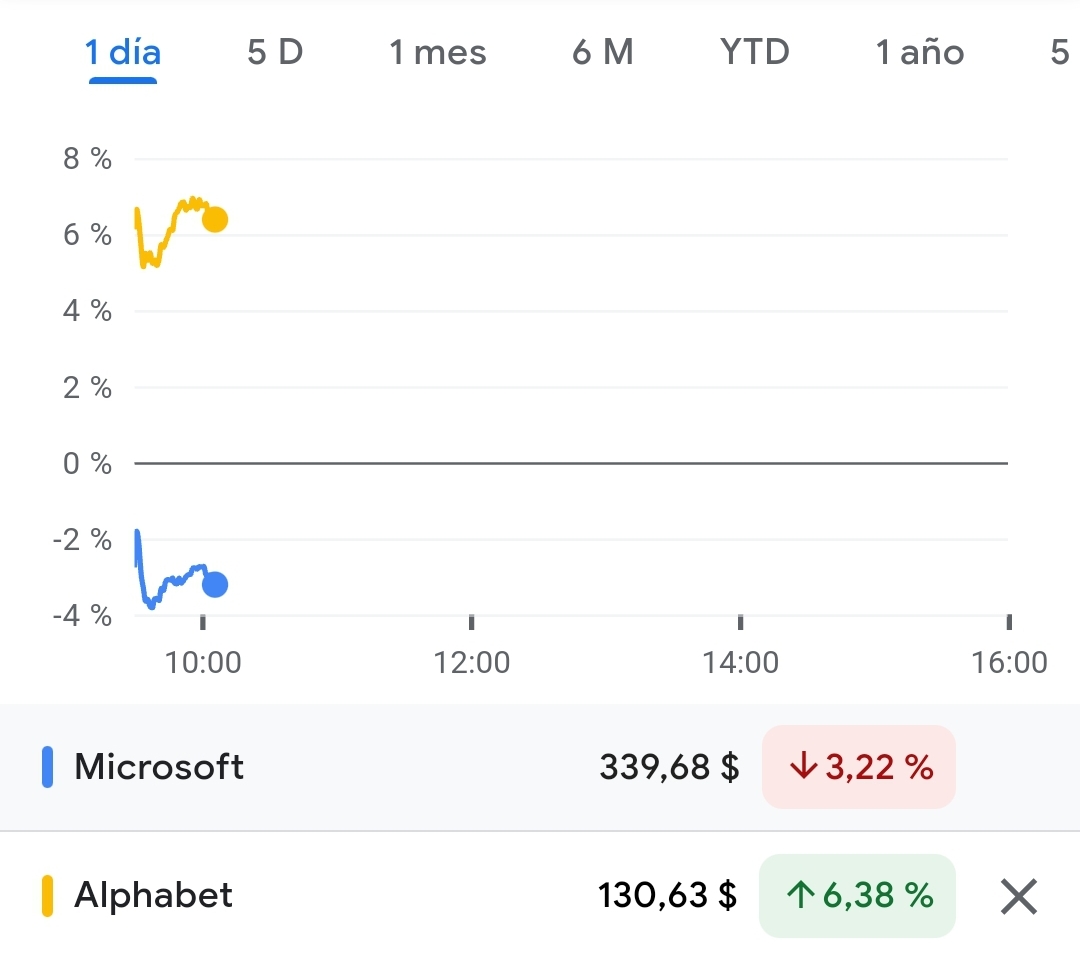Click Alphabet's green +6,38 % change badge
Image resolution: width=1080 pixels, height=956 pixels.
point(857,895)
